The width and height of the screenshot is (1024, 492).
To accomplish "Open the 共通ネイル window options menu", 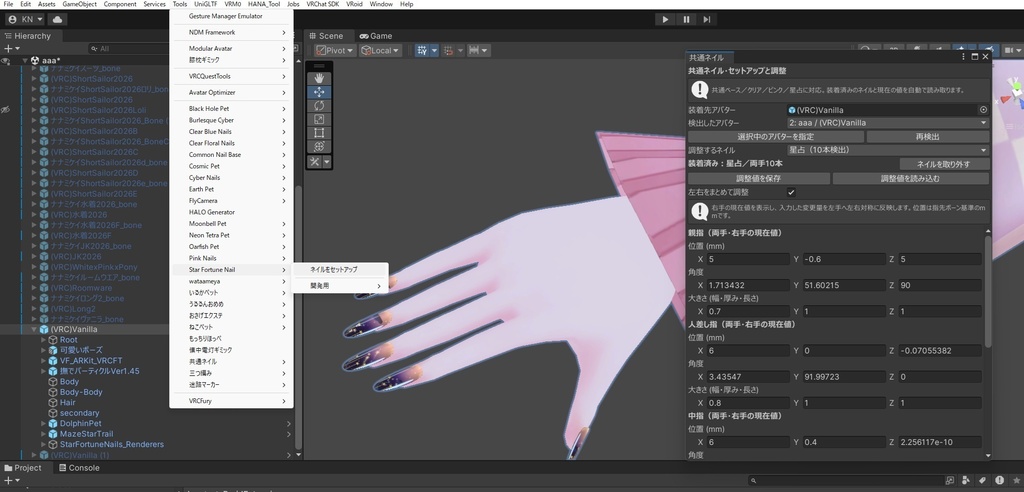I will (x=963, y=57).
